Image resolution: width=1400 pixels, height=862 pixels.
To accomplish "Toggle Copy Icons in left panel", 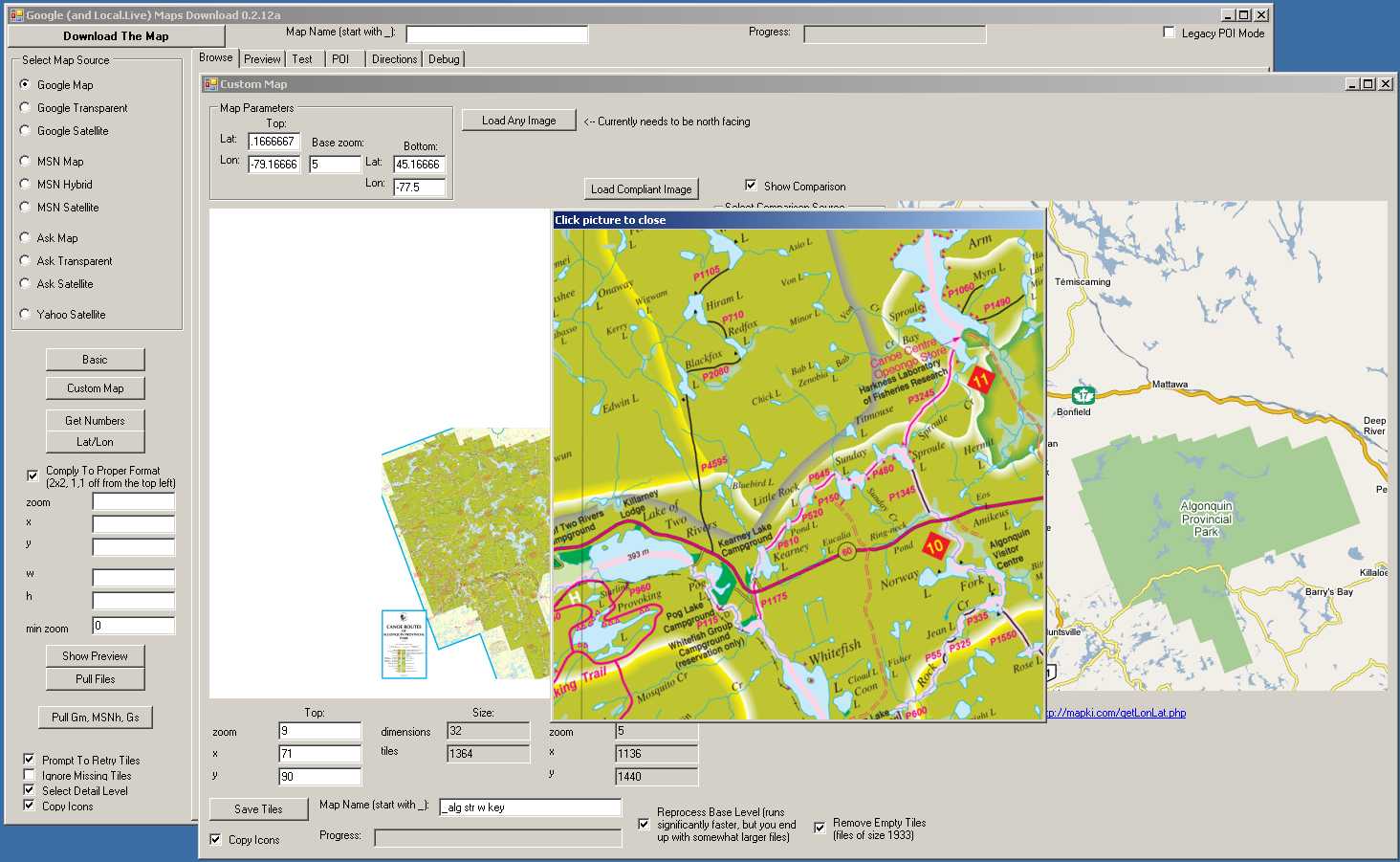I will [x=29, y=806].
